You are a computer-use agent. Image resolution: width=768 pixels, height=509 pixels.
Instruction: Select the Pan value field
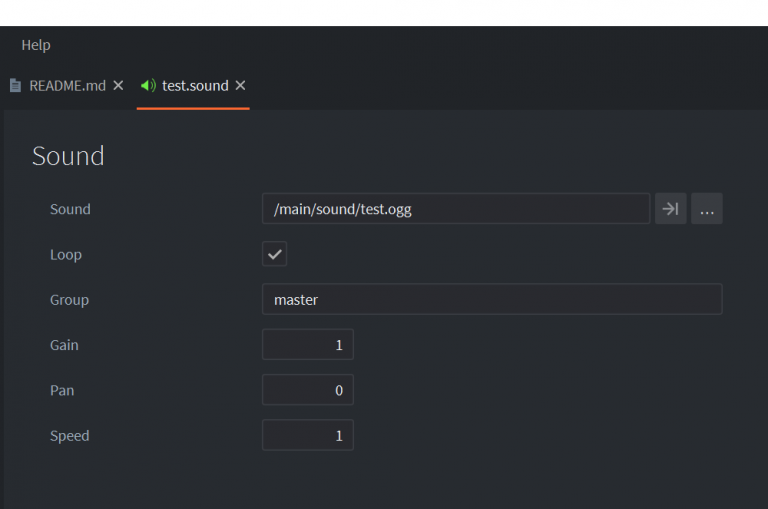(307, 390)
